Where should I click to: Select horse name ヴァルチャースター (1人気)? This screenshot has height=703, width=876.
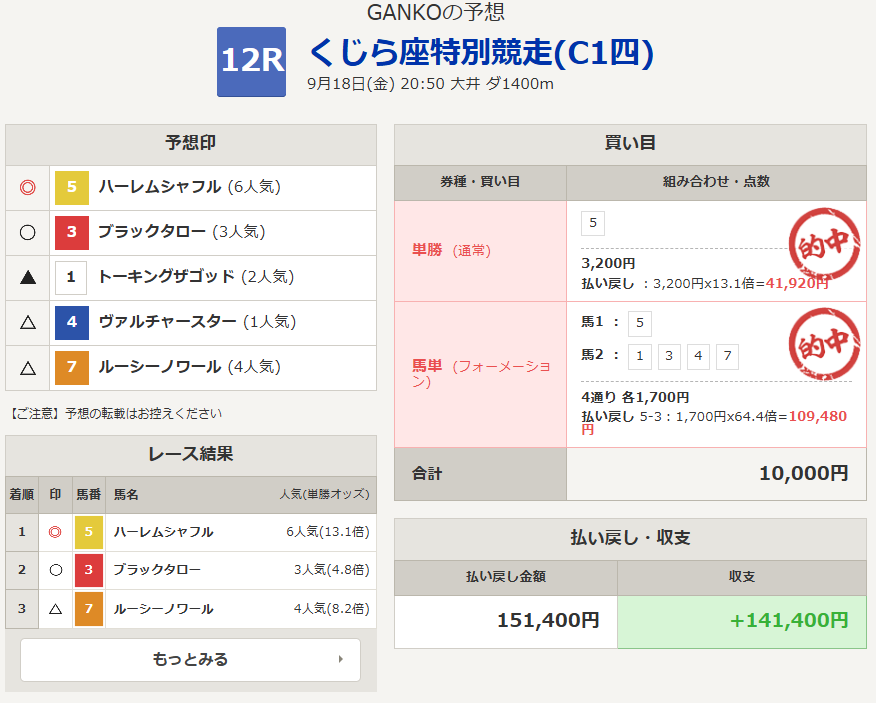[x=197, y=322]
